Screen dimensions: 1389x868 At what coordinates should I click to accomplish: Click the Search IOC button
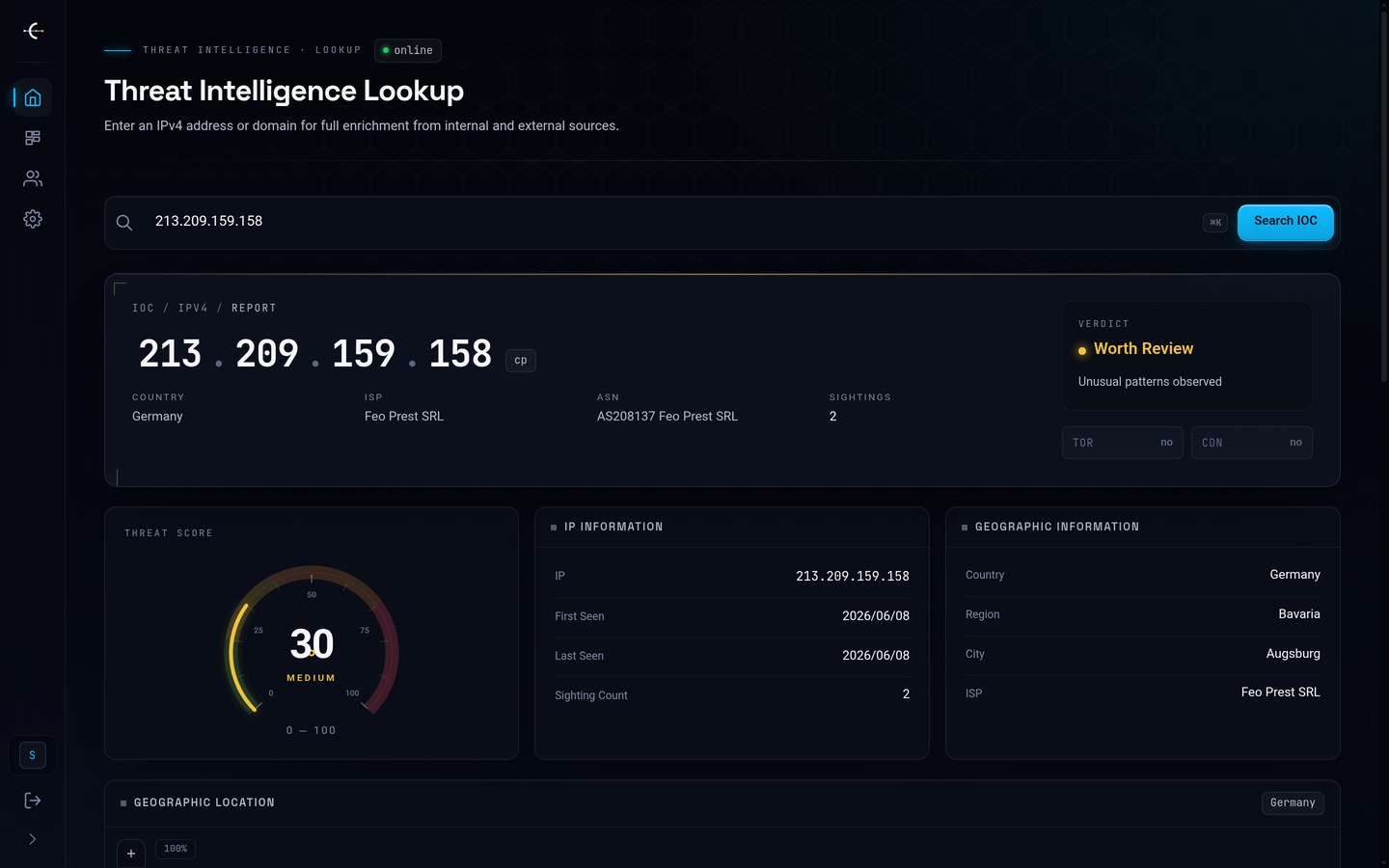(x=1286, y=222)
